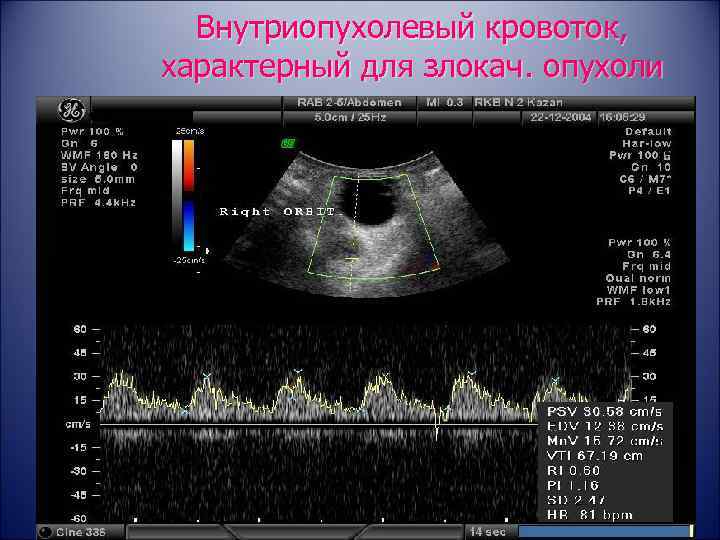Click the 'Gn 6' gain setting
This screenshot has width=720, height=540.
(x=79, y=143)
